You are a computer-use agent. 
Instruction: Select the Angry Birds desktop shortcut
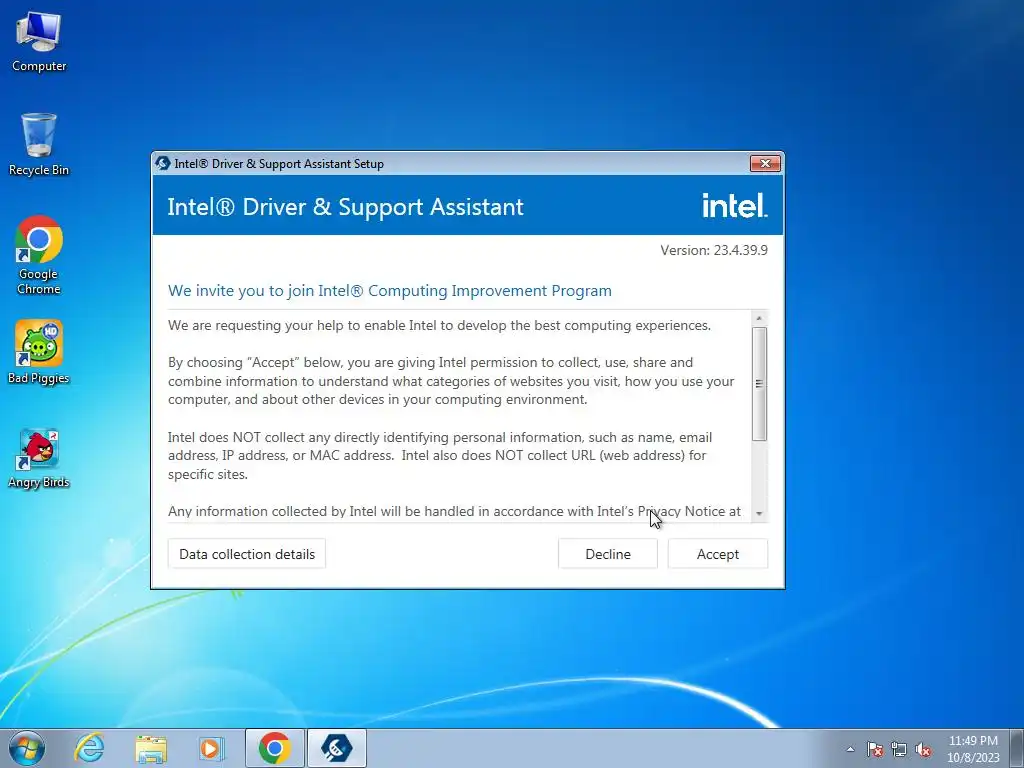pos(39,458)
